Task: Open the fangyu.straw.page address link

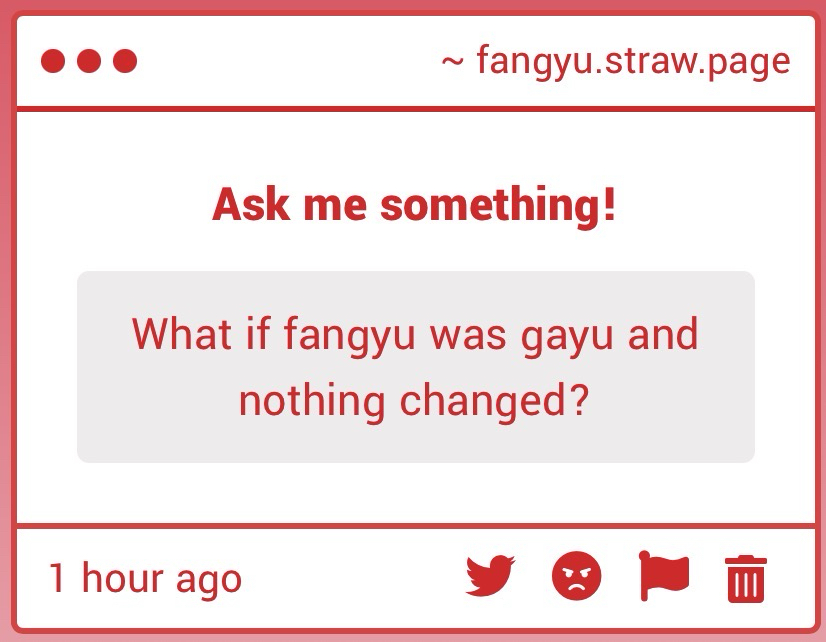Action: (x=633, y=62)
